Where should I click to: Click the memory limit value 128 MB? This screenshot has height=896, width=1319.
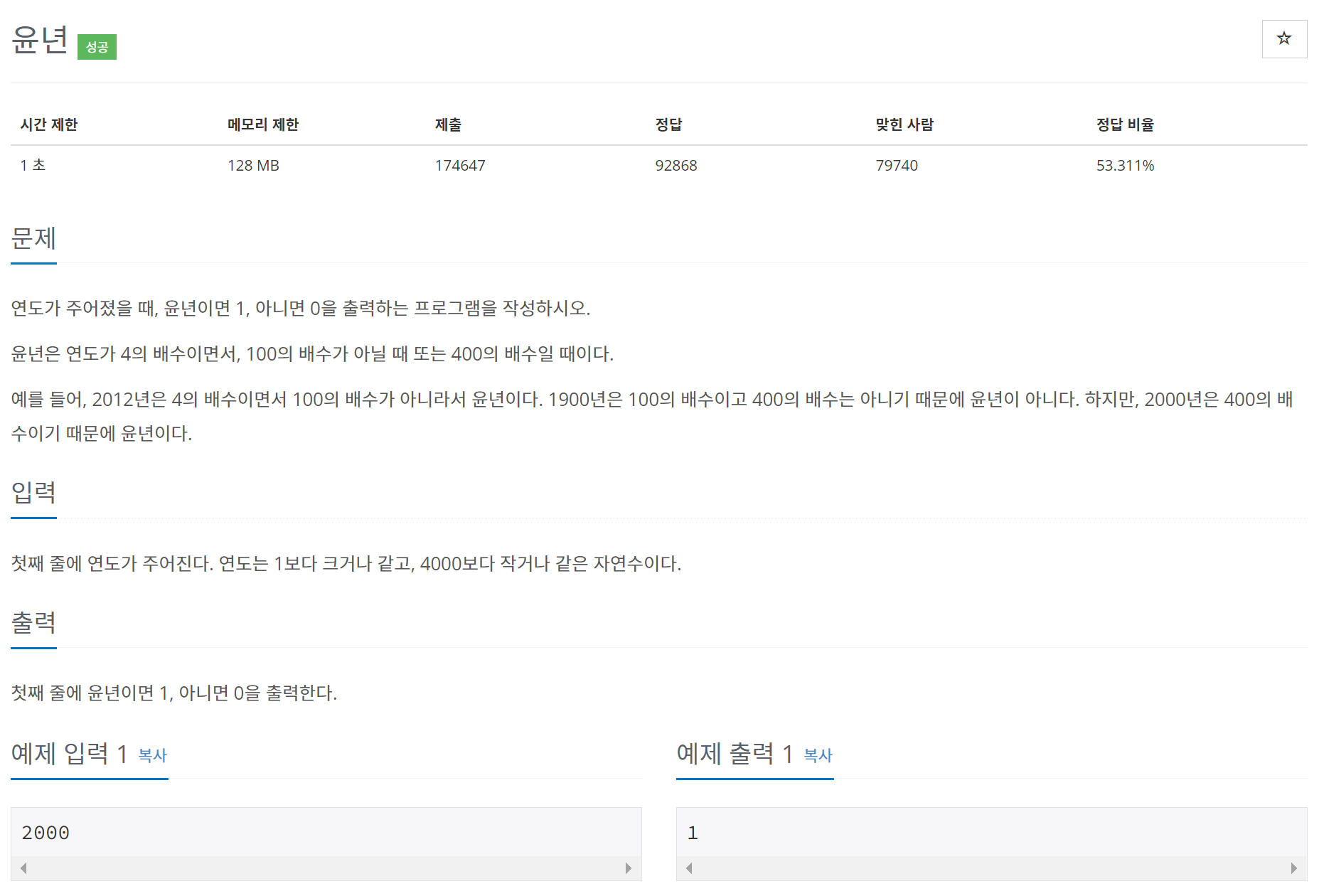point(253,165)
